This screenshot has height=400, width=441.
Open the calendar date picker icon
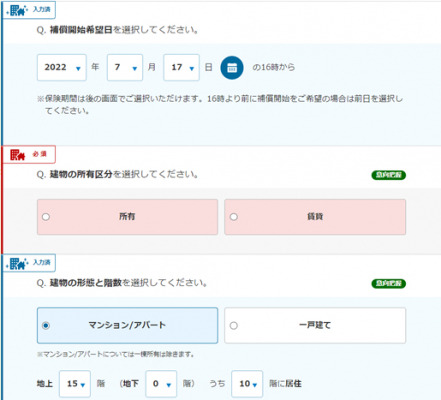click(232, 68)
